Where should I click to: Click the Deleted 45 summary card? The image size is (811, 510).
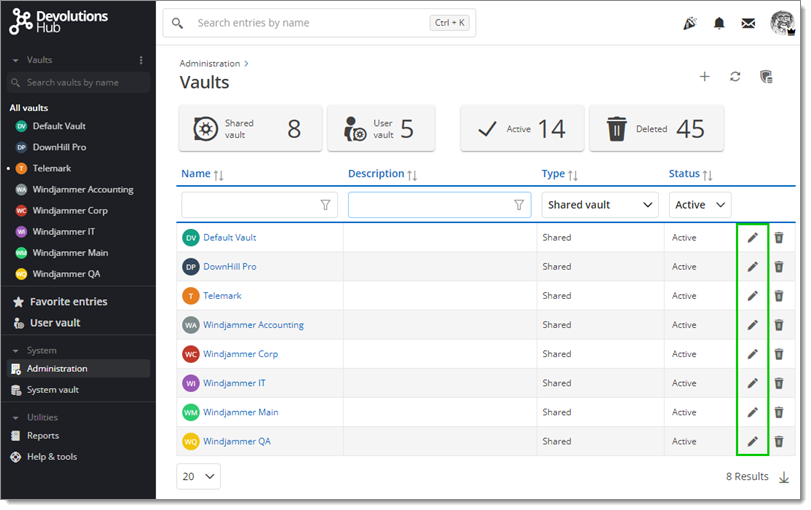click(656, 129)
